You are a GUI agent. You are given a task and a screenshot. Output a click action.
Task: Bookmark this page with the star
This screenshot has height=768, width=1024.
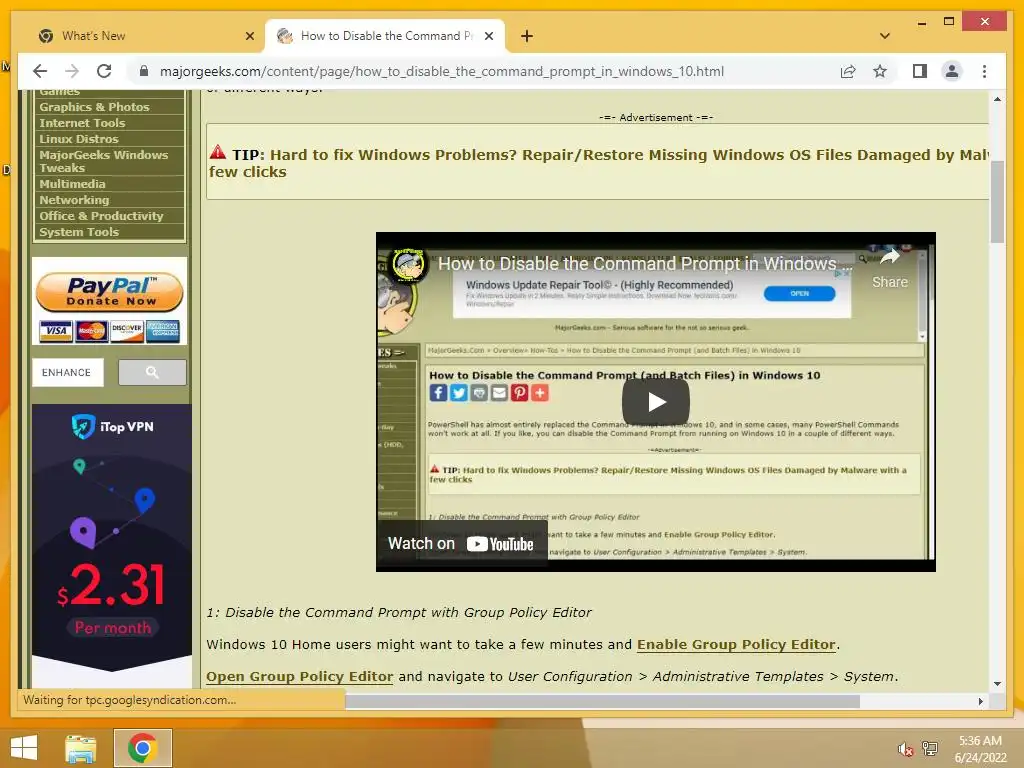(880, 71)
